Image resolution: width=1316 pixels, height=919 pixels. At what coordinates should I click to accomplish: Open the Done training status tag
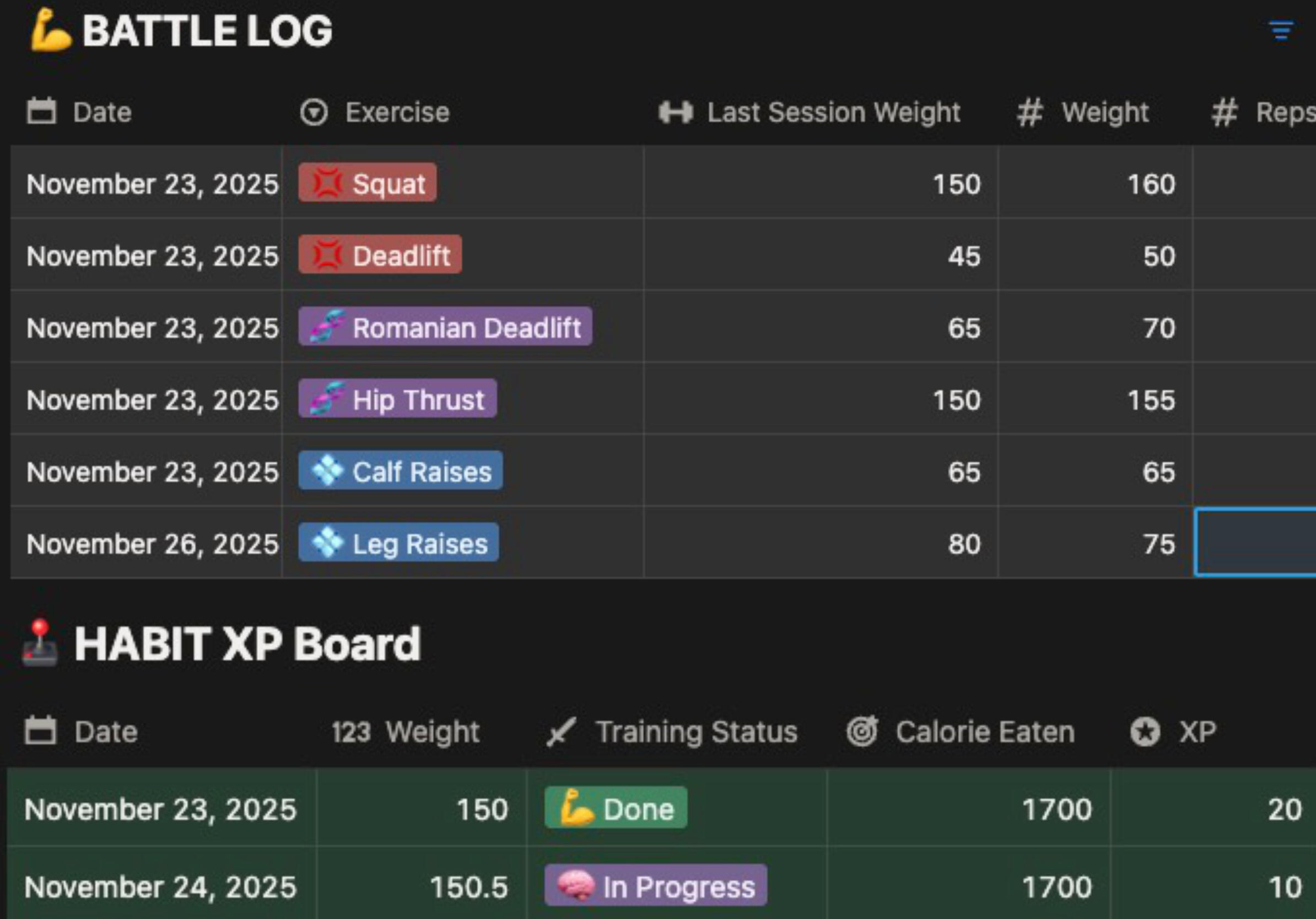click(616, 808)
